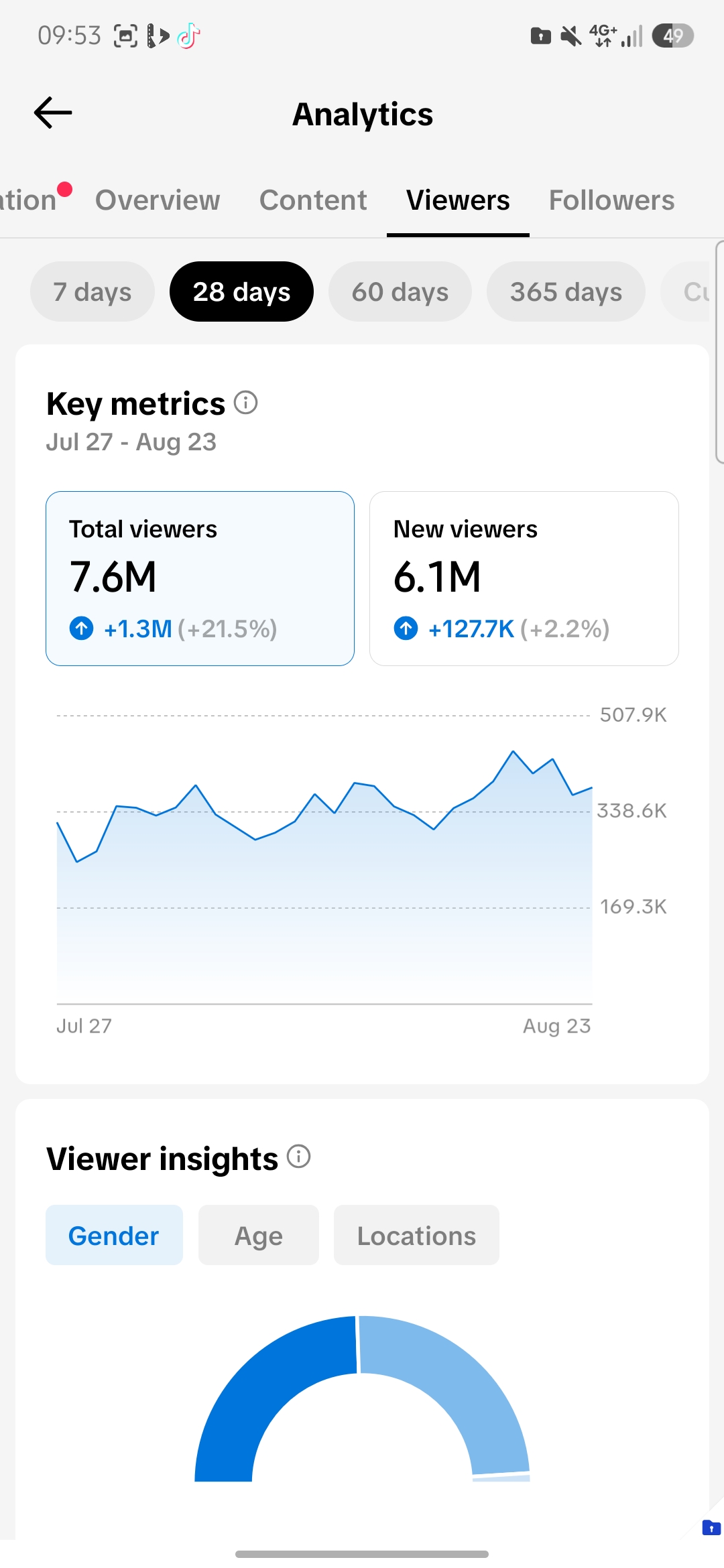
Task: Select the 365 days range
Action: [566, 291]
